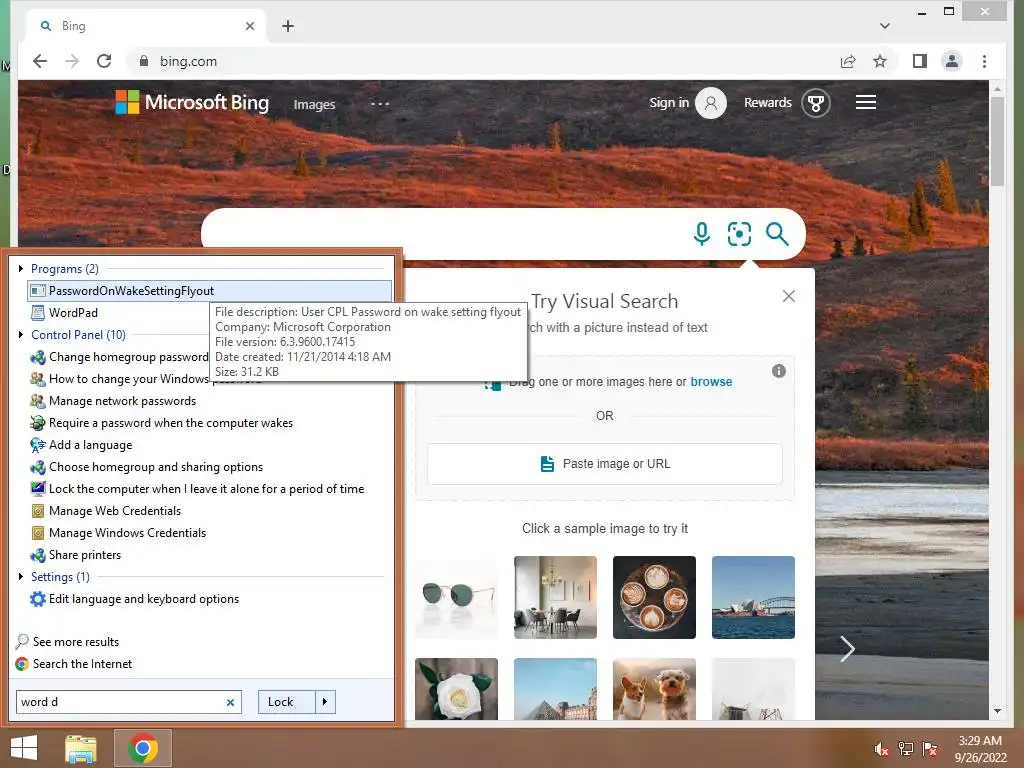
Task: Open Chrome profile avatar
Action: (952, 61)
